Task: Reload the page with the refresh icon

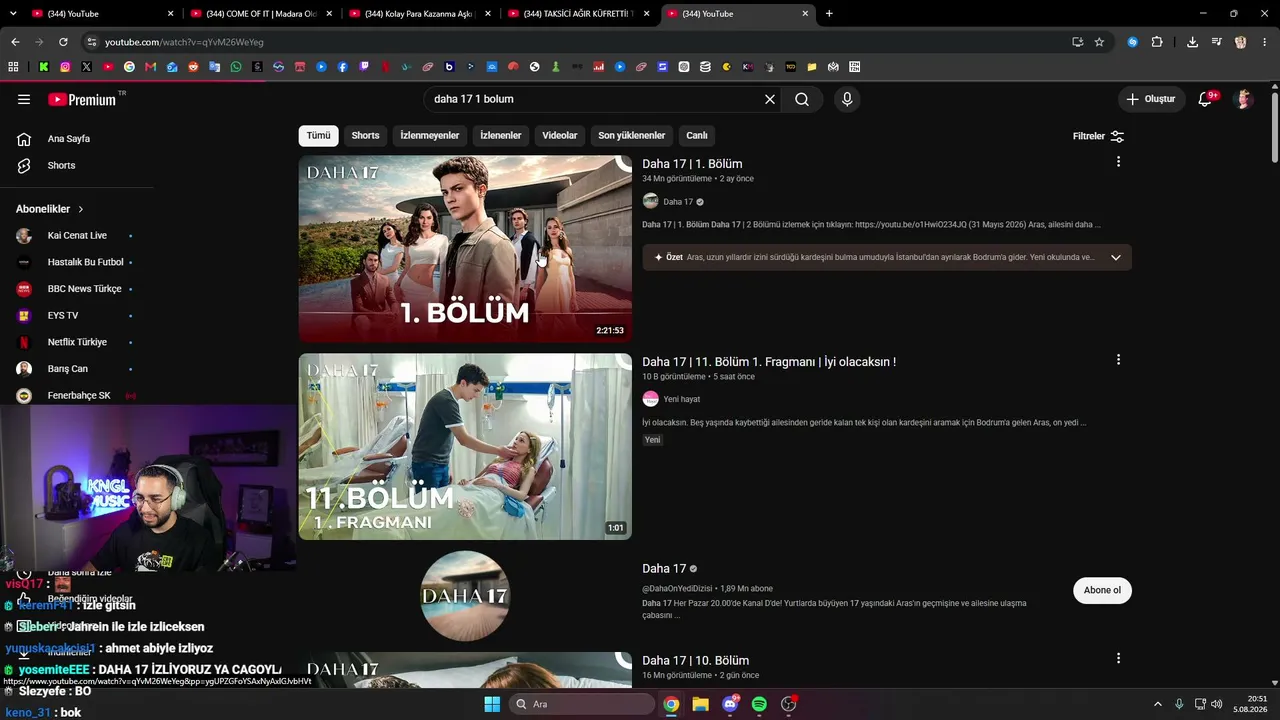Action: click(63, 42)
